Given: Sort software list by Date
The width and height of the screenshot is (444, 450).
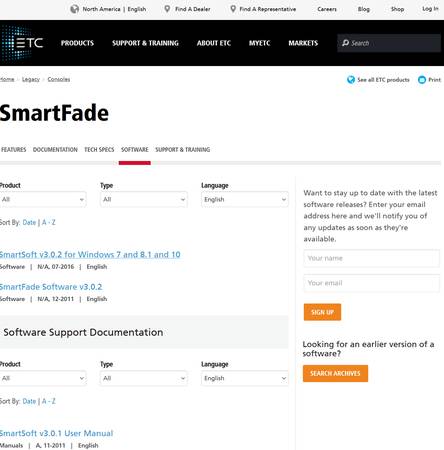Looking at the screenshot, I should tap(29, 222).
